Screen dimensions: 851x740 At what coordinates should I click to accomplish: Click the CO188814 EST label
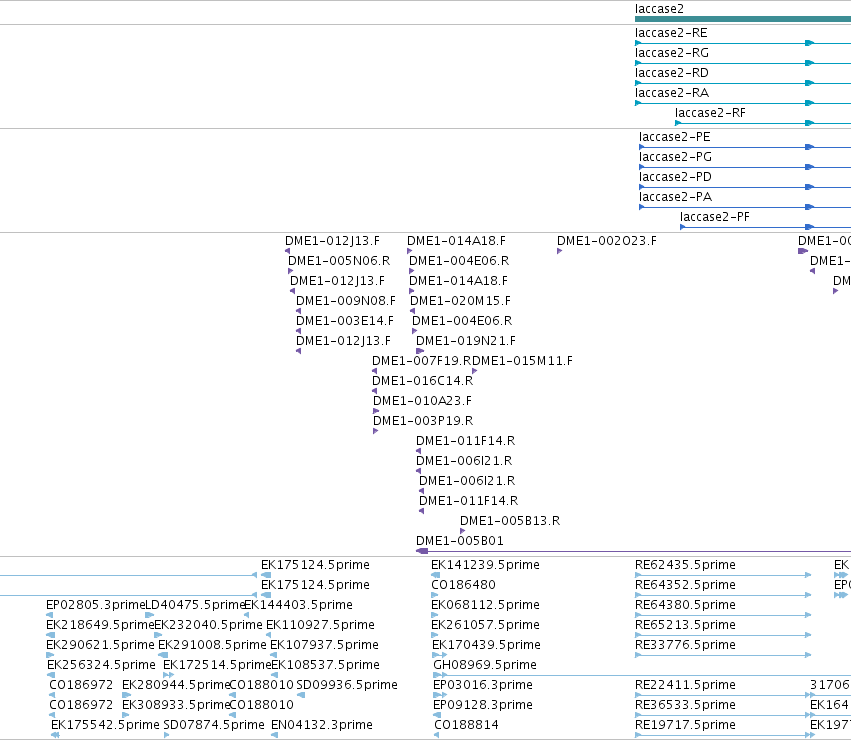click(x=466, y=725)
